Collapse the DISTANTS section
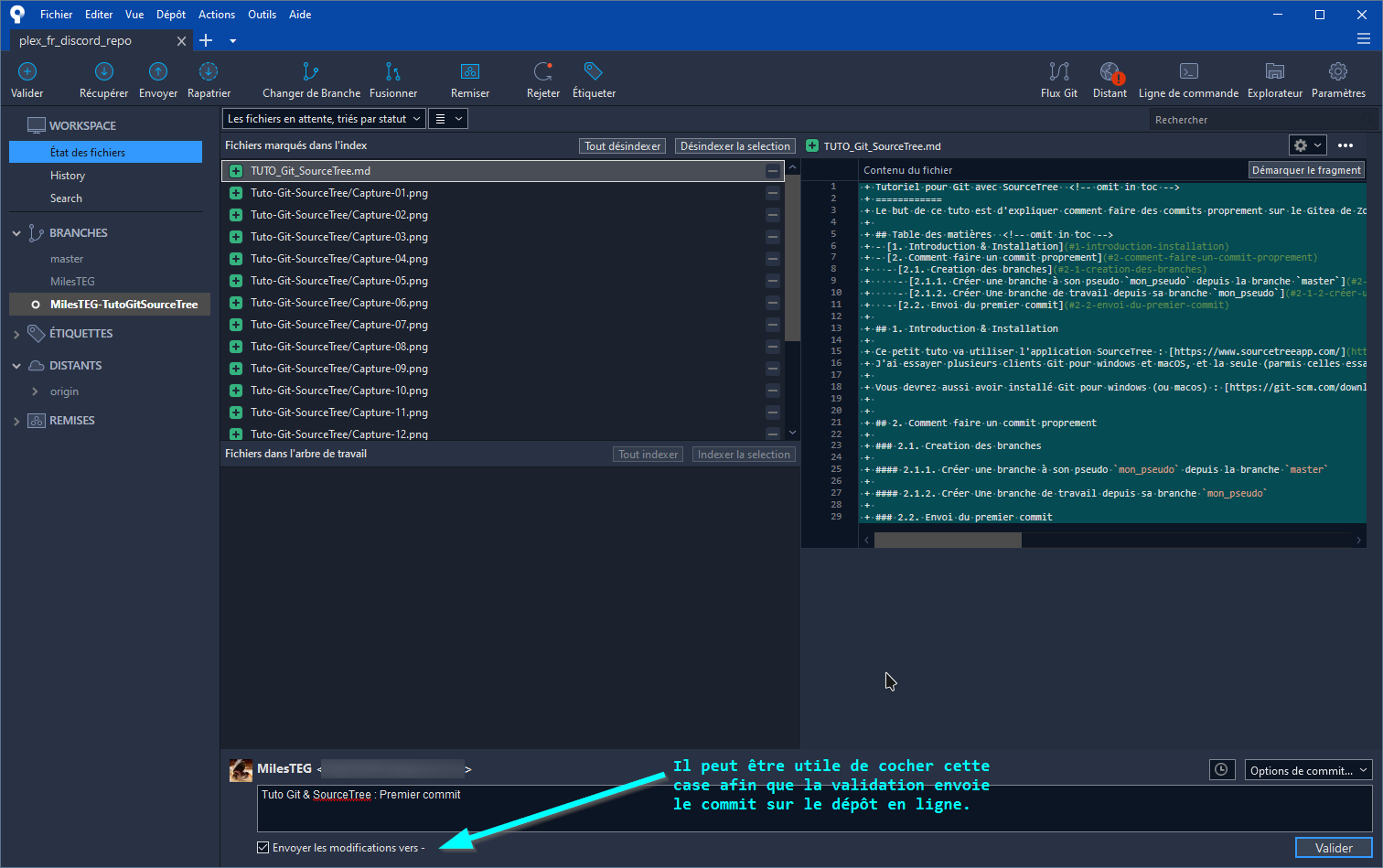 pyautogui.click(x=16, y=366)
